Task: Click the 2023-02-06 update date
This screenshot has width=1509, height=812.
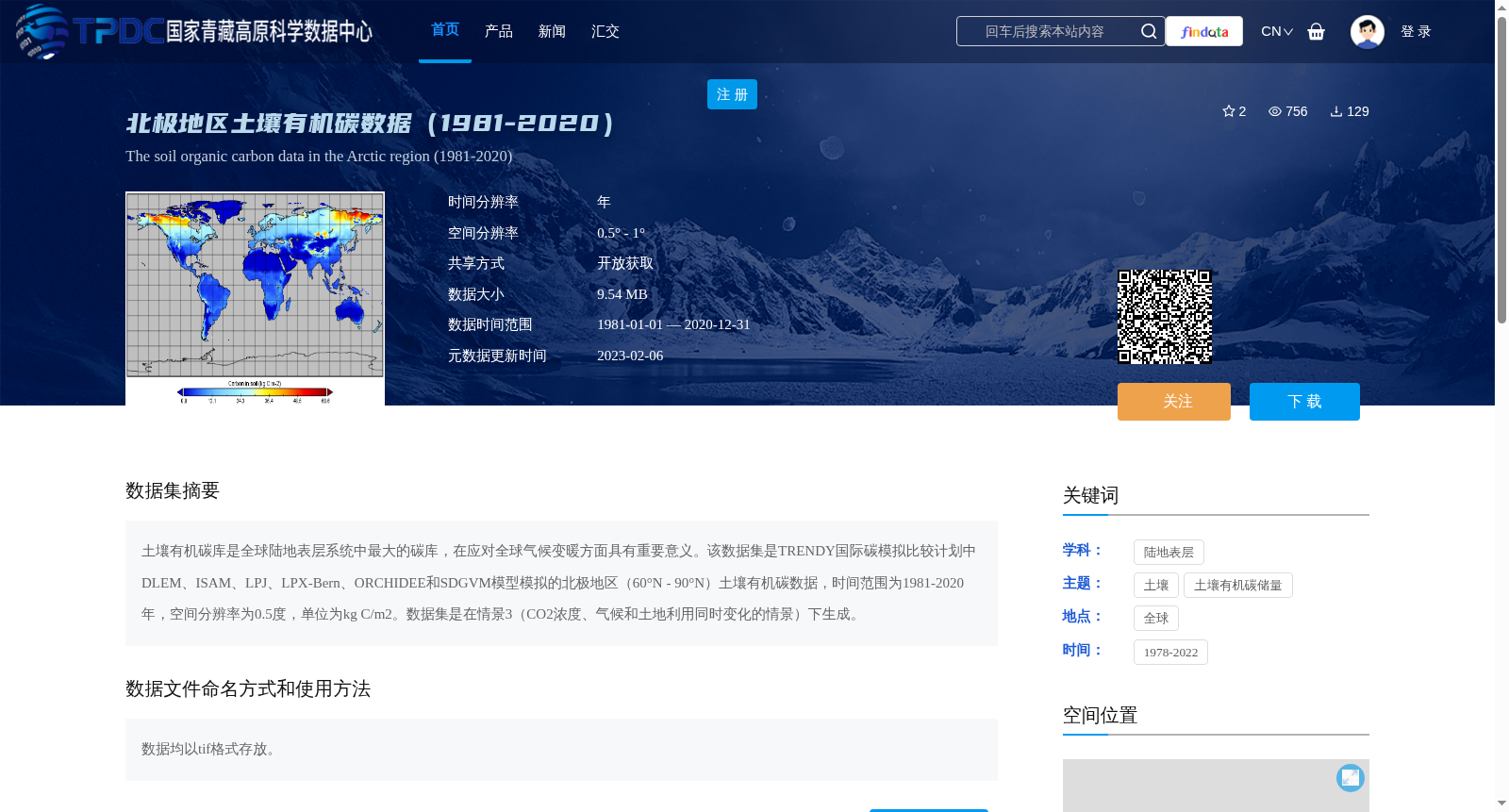Action: point(630,356)
